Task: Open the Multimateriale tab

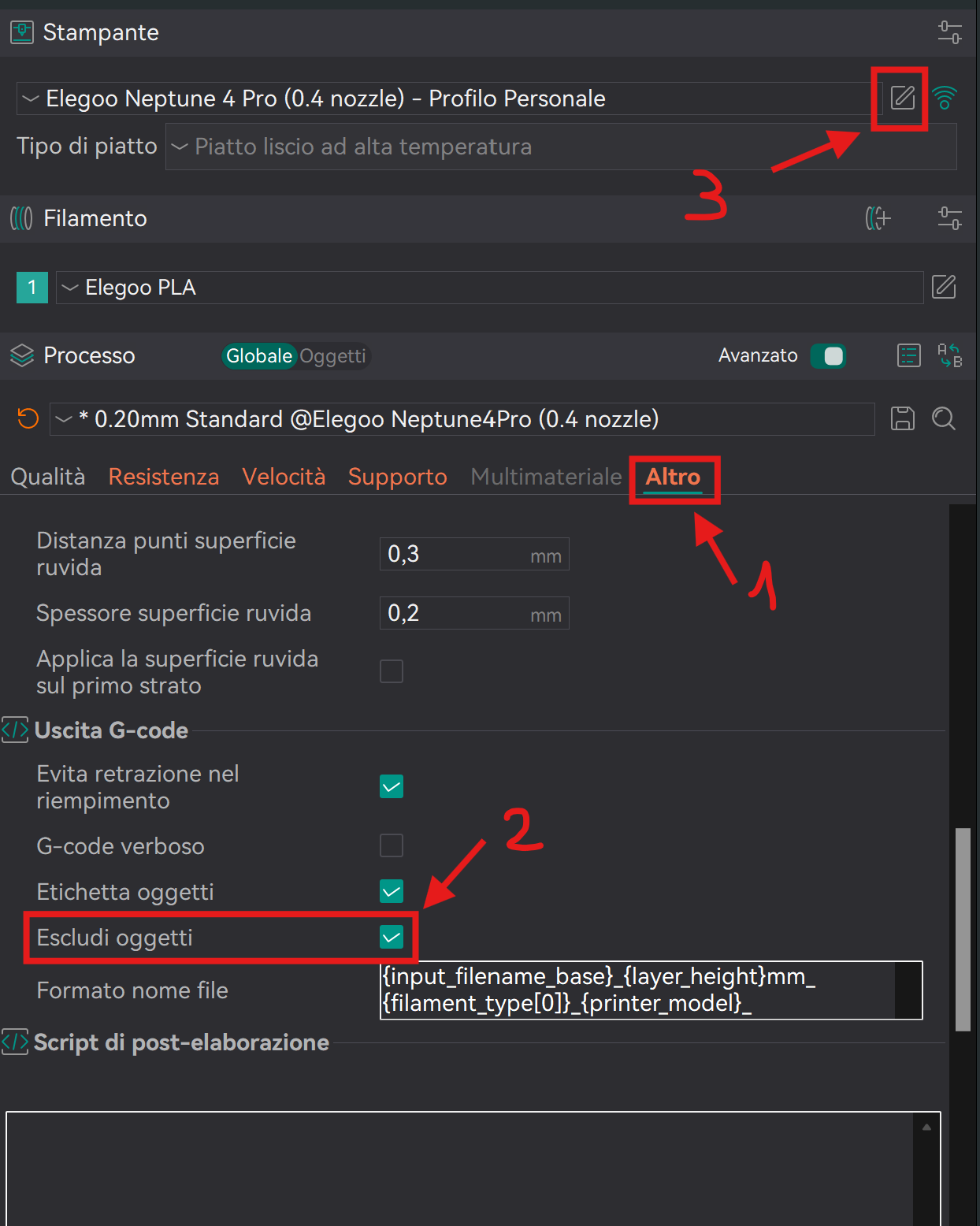Action: (546, 477)
